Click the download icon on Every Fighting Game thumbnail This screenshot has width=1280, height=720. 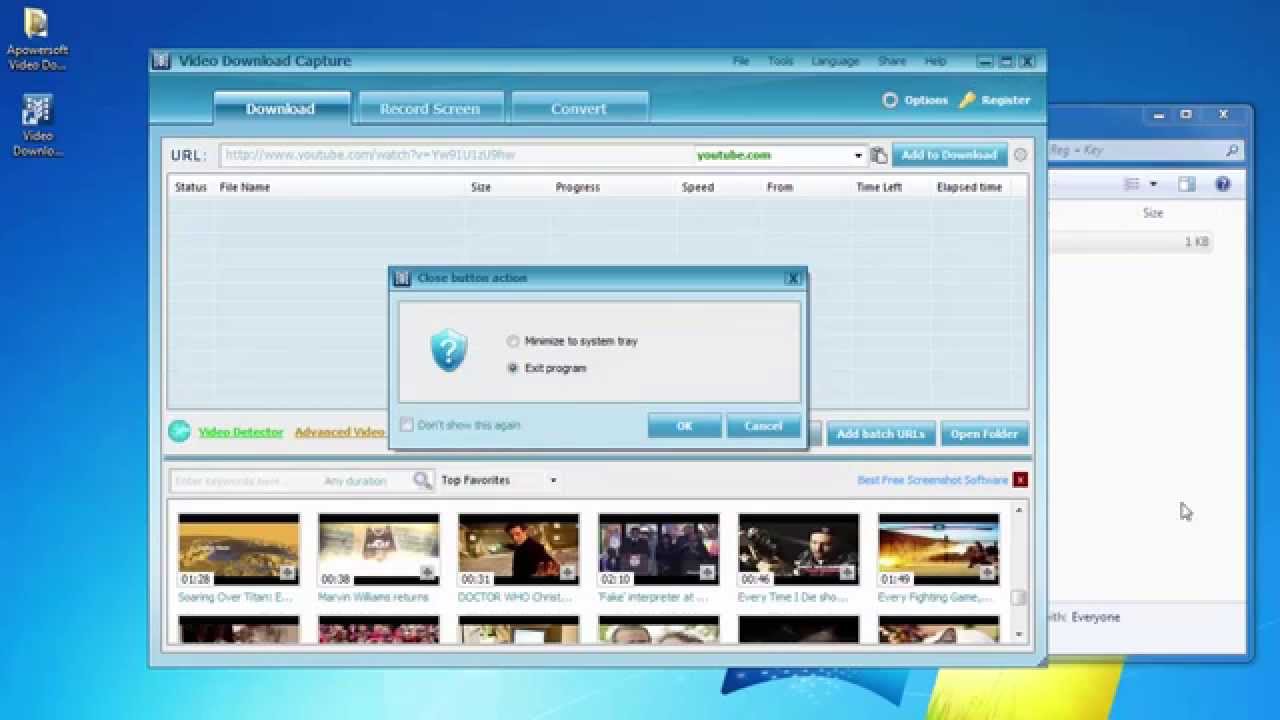click(987, 573)
